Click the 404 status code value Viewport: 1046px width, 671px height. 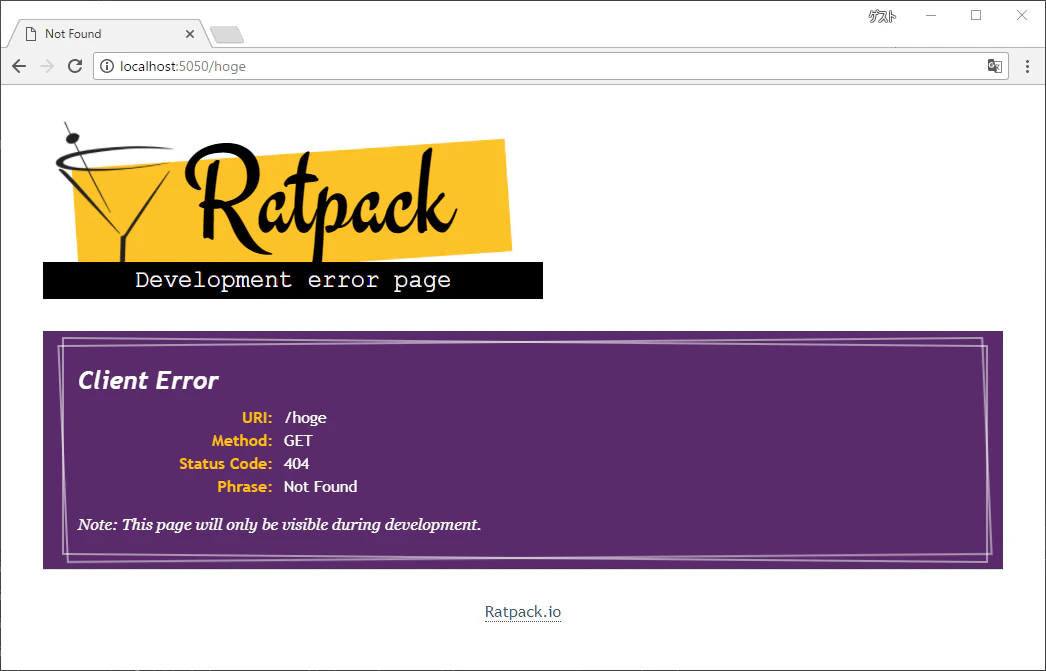point(297,464)
